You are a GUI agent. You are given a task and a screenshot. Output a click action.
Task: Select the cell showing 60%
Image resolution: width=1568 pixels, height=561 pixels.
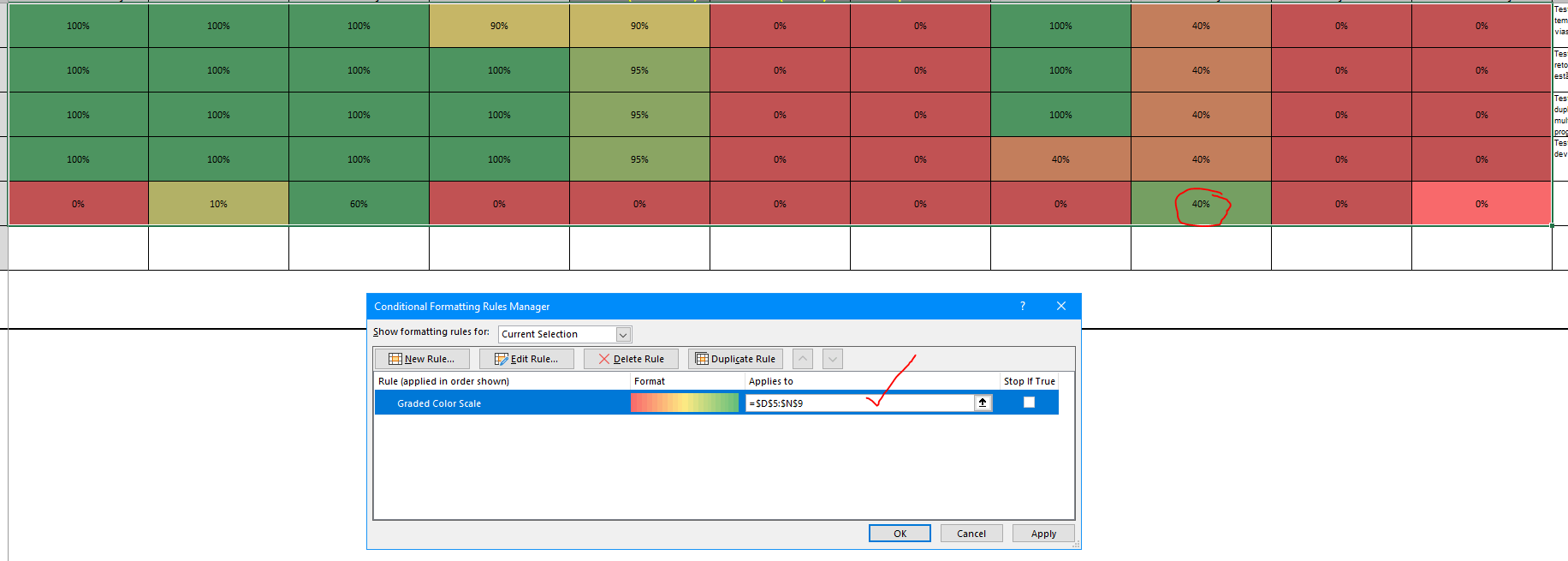[x=359, y=204]
